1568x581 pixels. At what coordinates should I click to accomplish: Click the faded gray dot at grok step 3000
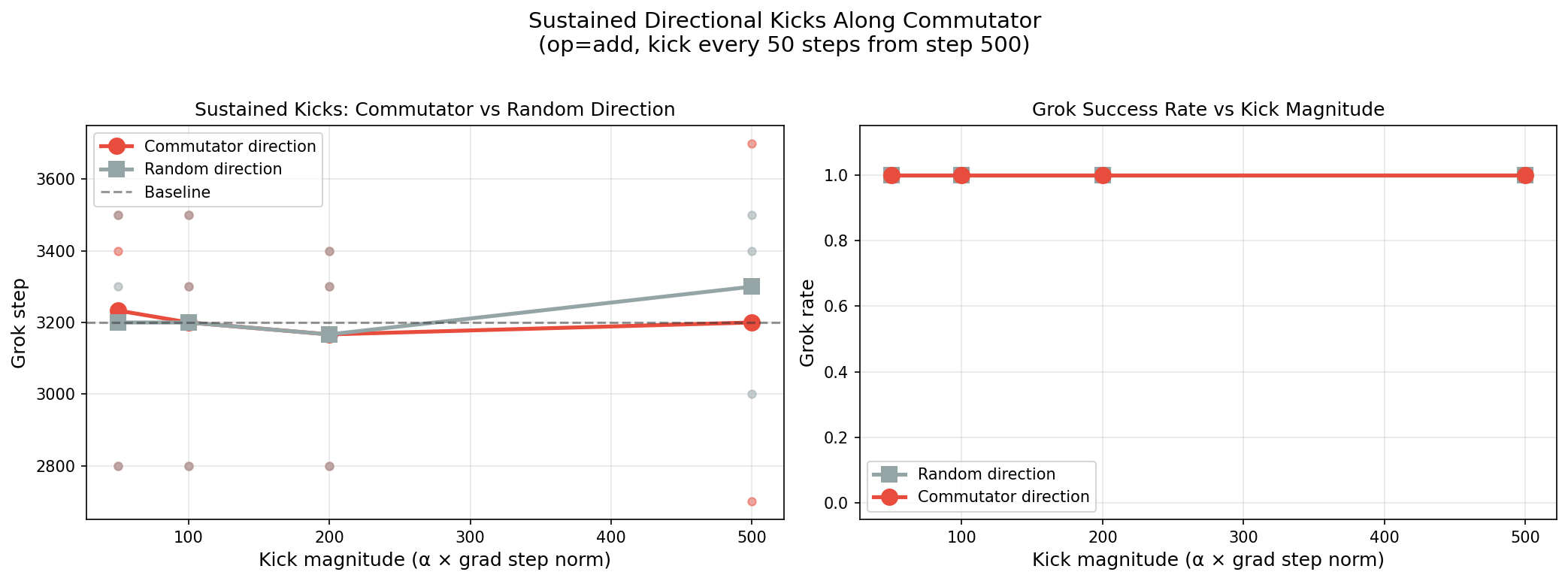[x=752, y=394]
